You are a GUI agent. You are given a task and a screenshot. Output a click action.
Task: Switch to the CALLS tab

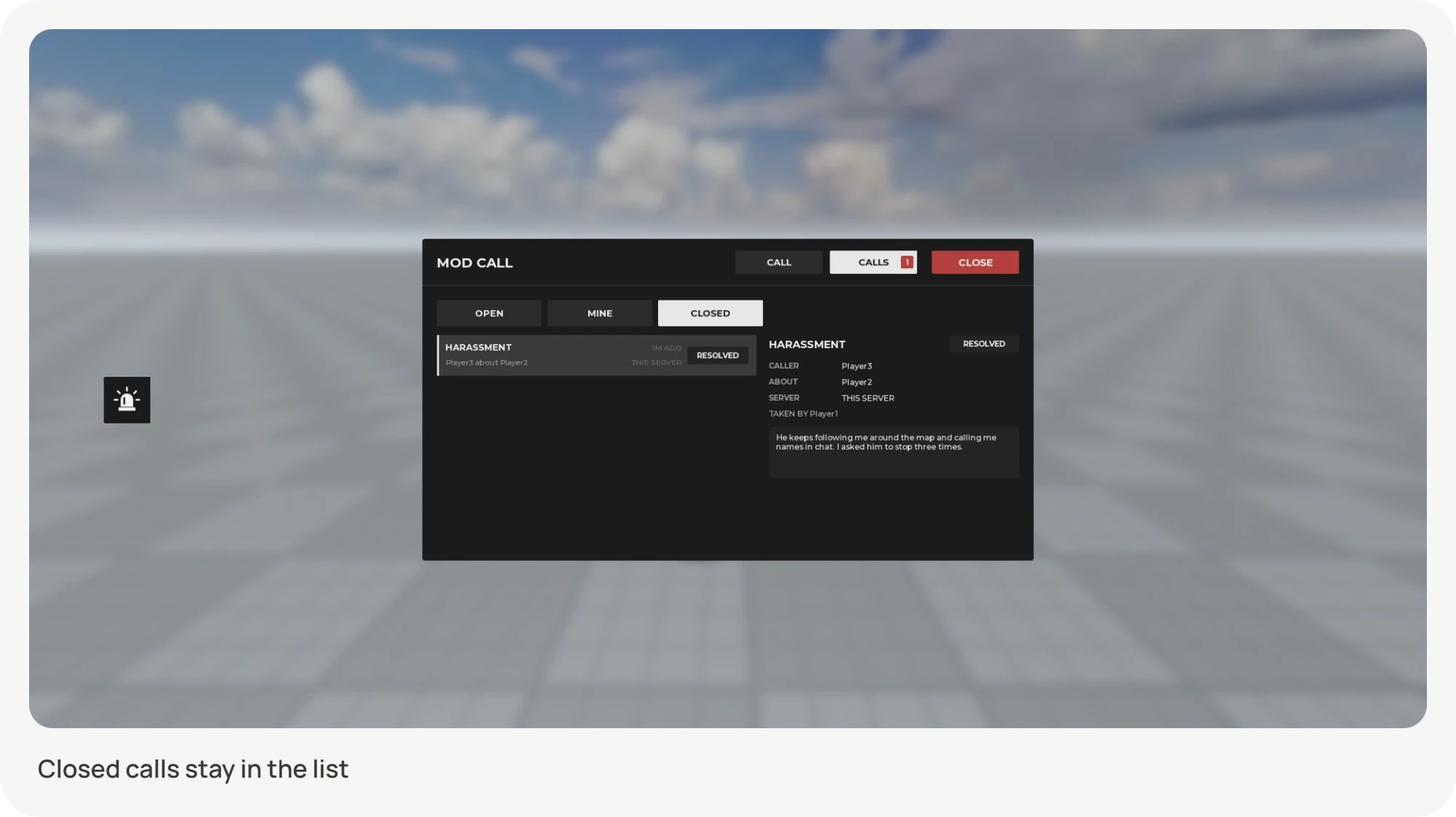[873, 262]
